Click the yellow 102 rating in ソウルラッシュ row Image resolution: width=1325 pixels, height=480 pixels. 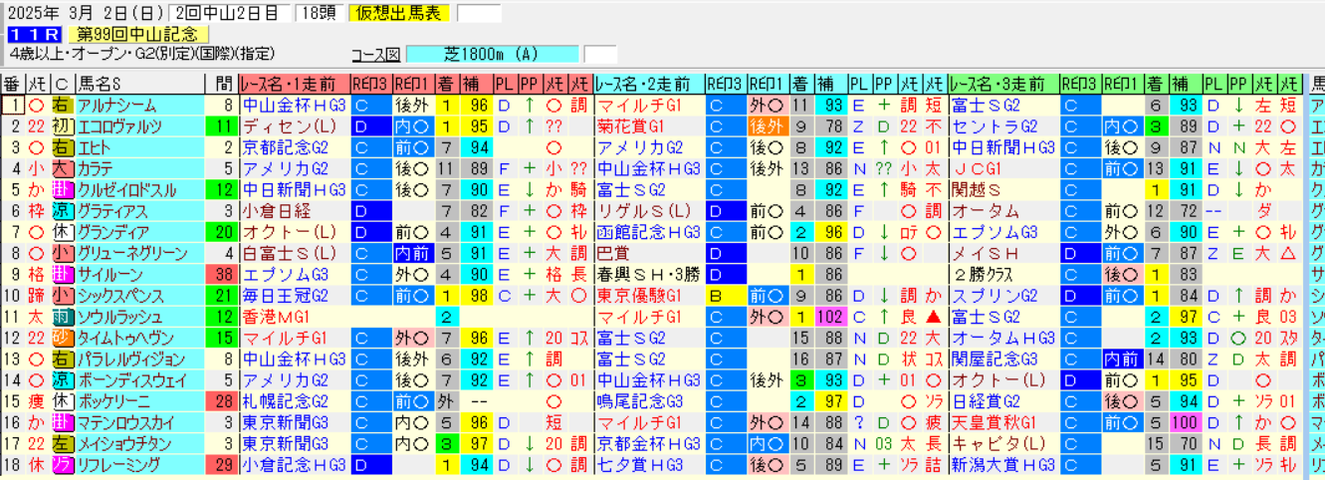tap(830, 316)
